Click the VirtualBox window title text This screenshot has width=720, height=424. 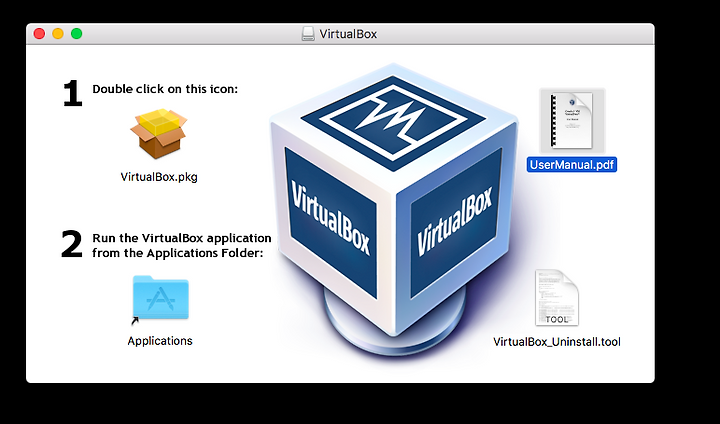tap(348, 34)
